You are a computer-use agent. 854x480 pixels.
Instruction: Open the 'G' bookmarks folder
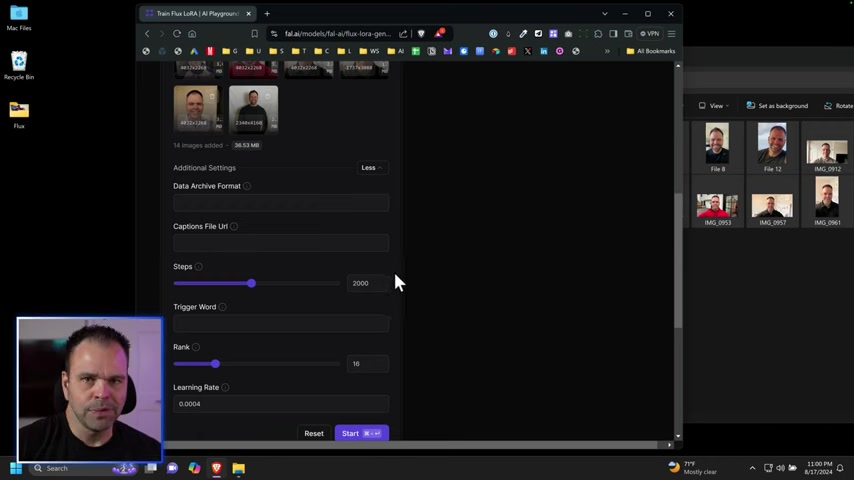coord(230,51)
